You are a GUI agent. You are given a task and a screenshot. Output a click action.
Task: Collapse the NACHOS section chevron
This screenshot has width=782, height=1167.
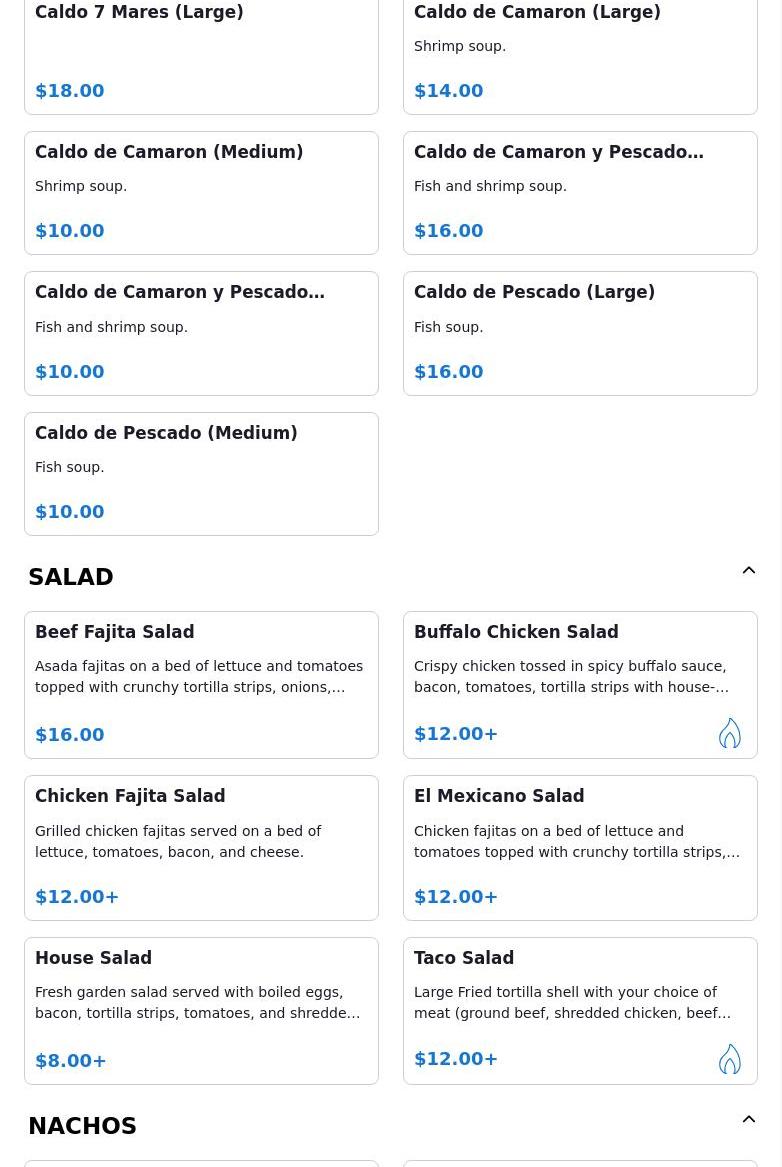[x=749, y=1119]
